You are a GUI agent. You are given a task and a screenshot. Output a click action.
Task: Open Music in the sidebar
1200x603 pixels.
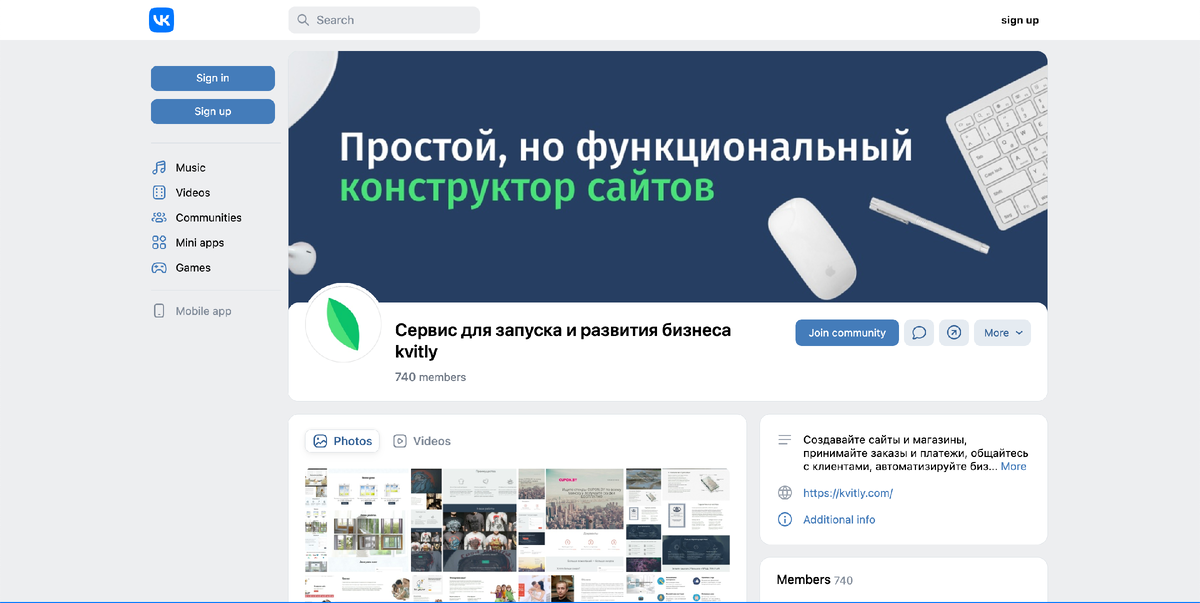190,168
